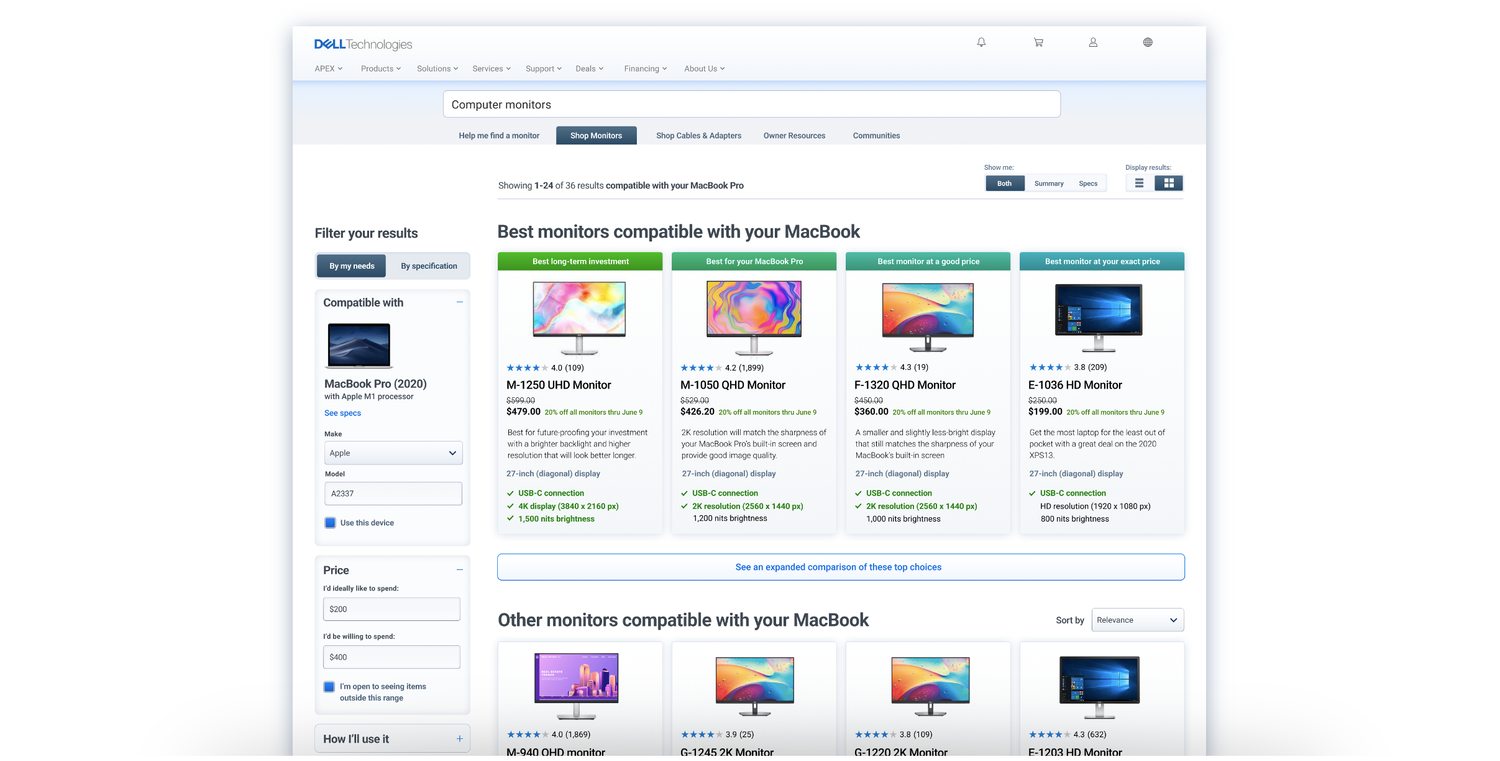This screenshot has height=761, width=1500.
Task: Click E-1203 star rating 4.3 (632)
Action: (1067, 735)
